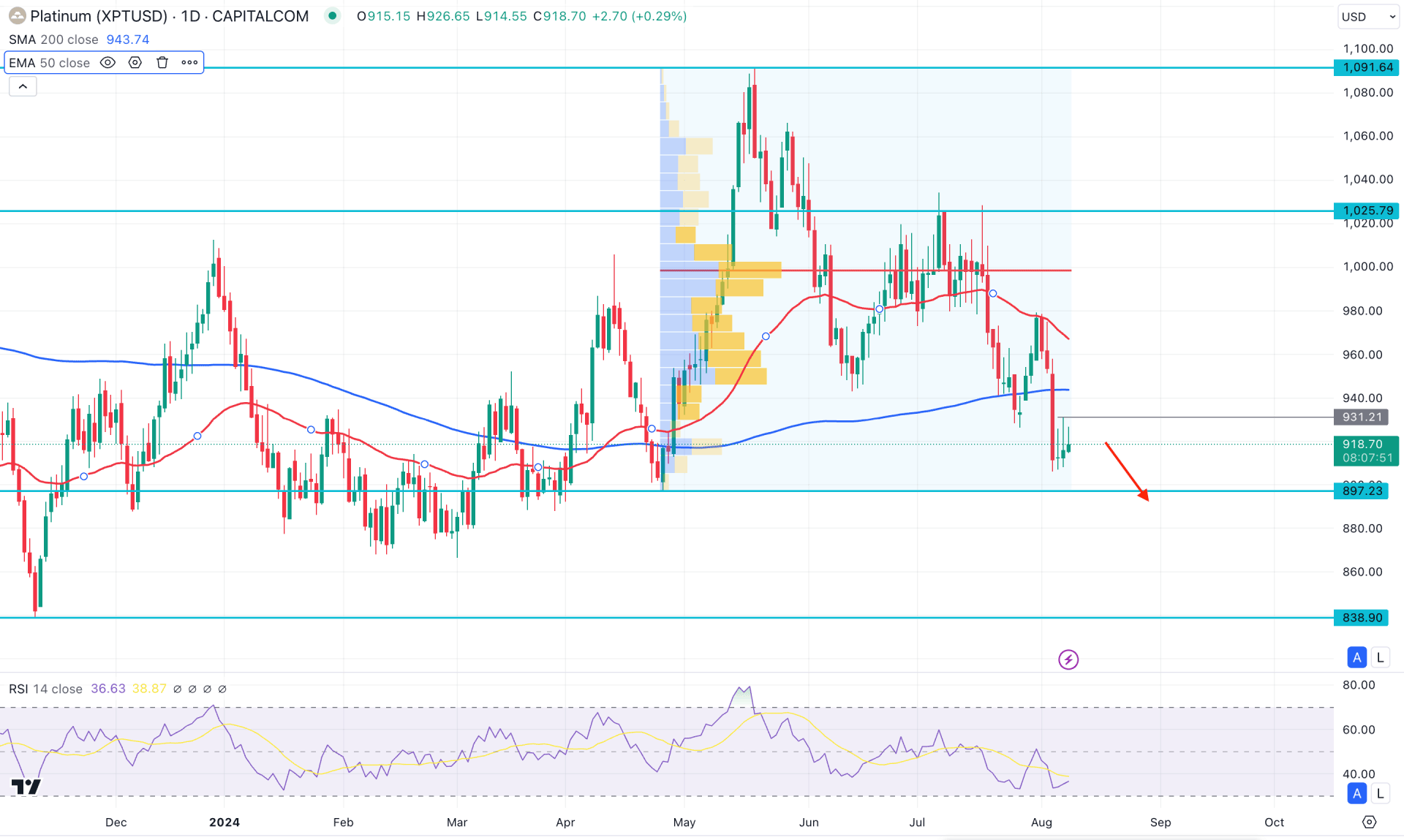Screen dimensions: 1404x840
Task: Click the TradingView logo
Action: pyautogui.click(x=26, y=787)
